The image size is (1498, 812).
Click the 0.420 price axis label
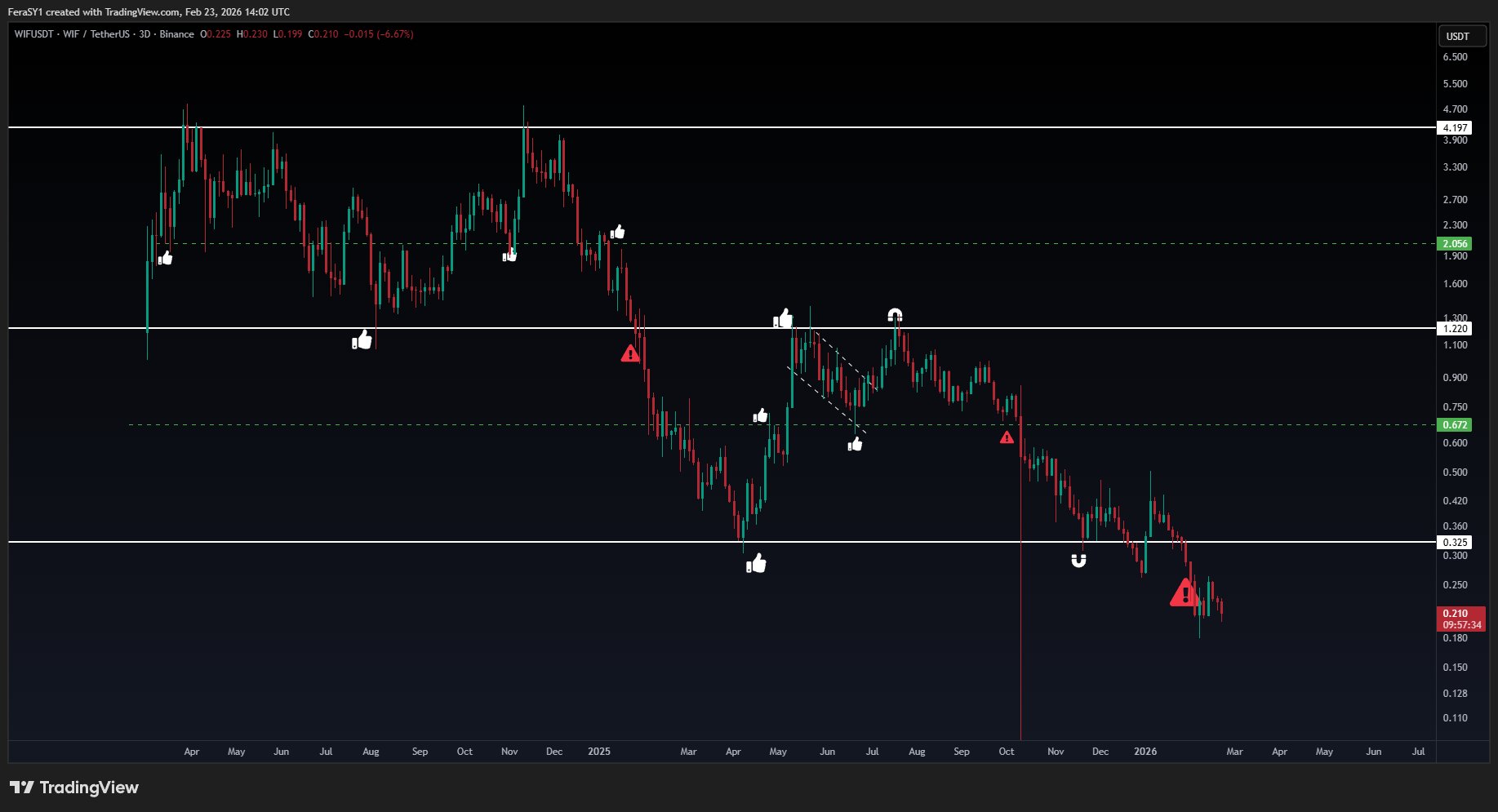coord(1455,501)
